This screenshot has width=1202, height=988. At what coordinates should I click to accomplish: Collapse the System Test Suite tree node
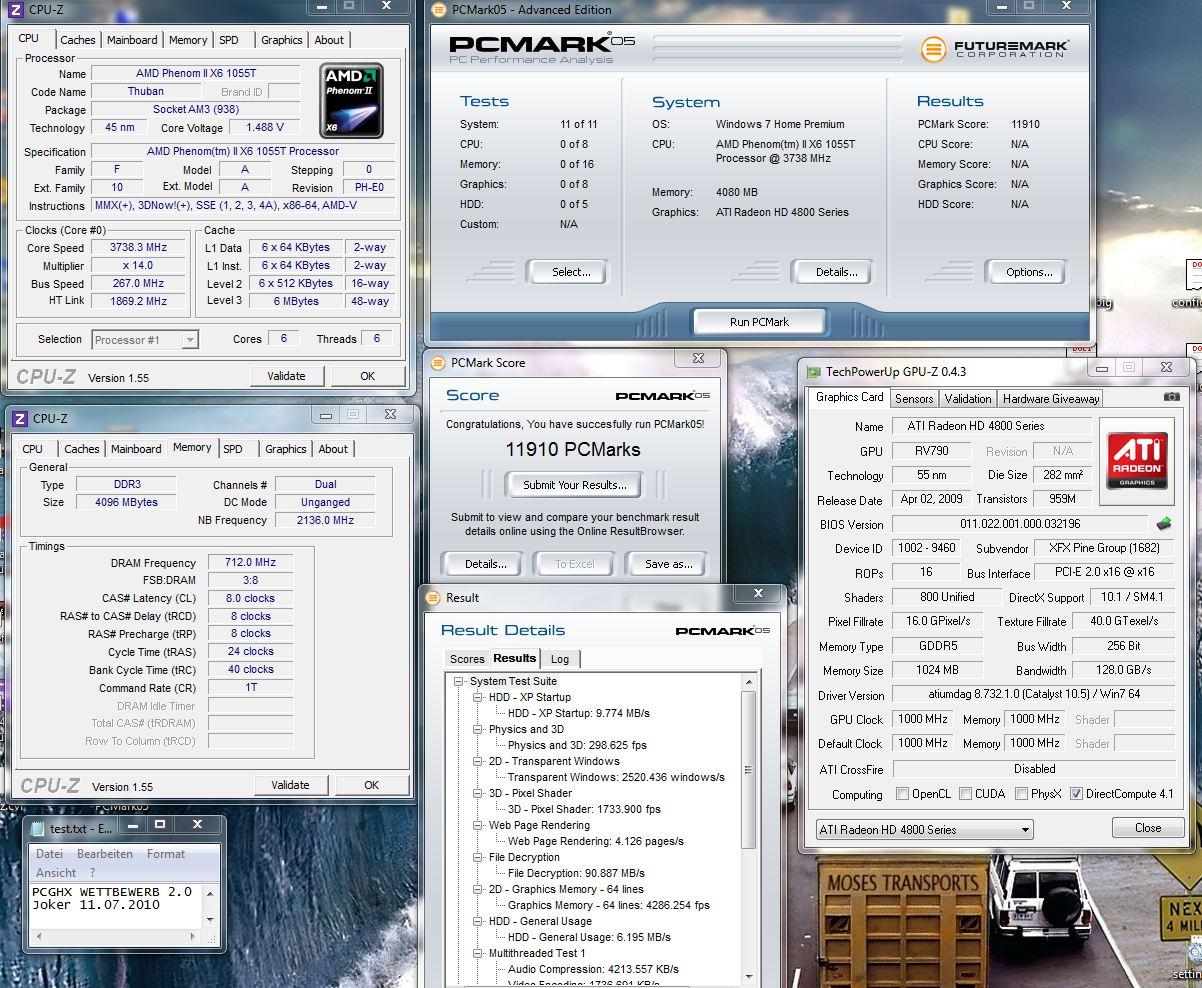[x=460, y=682]
